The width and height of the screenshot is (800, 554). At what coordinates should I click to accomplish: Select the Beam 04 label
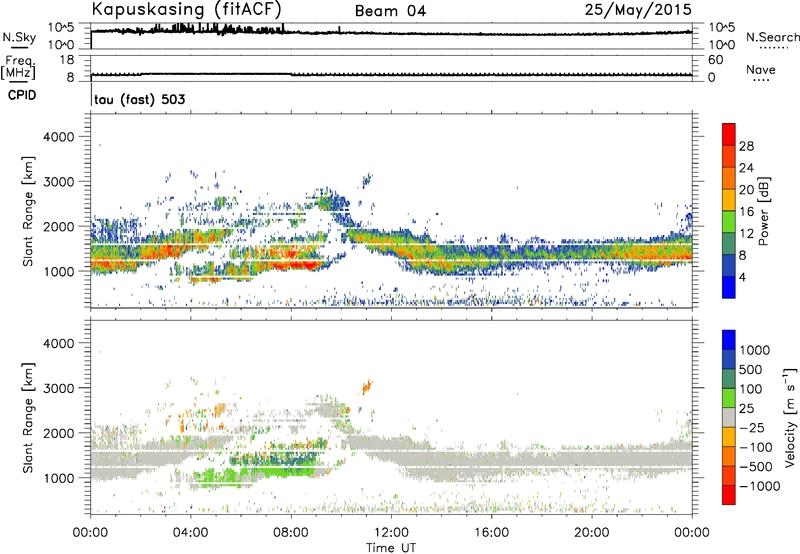(390, 11)
